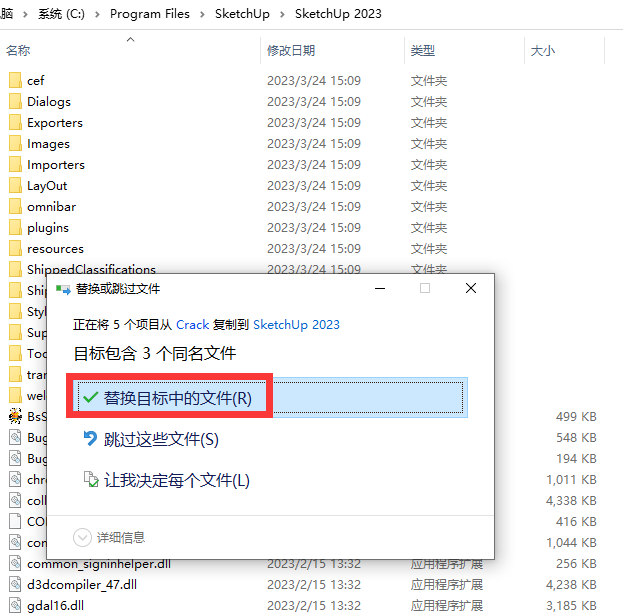This screenshot has height=614, width=623.
Task: Select the file name d3dcompiler_47.dll
Action: click(x=82, y=585)
